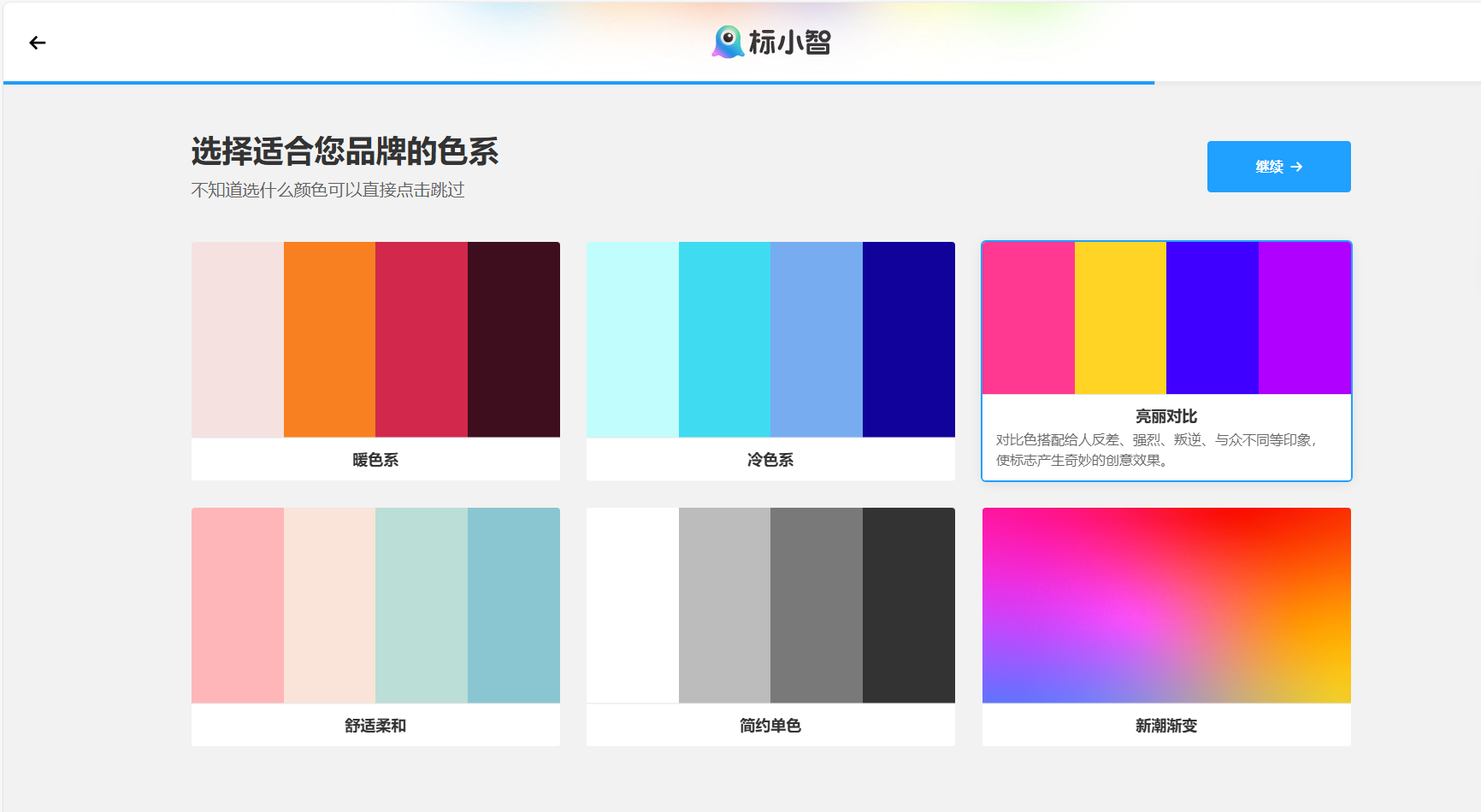Click the hot pink swatch in 亮丽对比 palette
The height and width of the screenshot is (812, 1481).
[1029, 318]
